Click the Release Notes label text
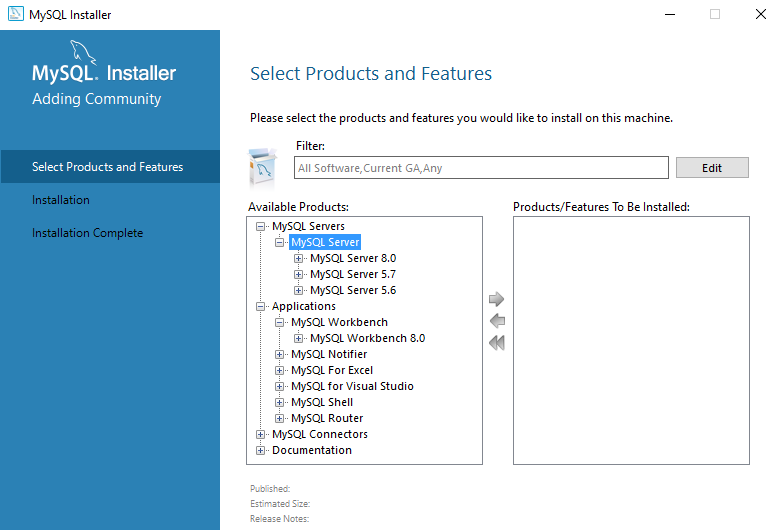The image size is (784, 530). [x=280, y=518]
